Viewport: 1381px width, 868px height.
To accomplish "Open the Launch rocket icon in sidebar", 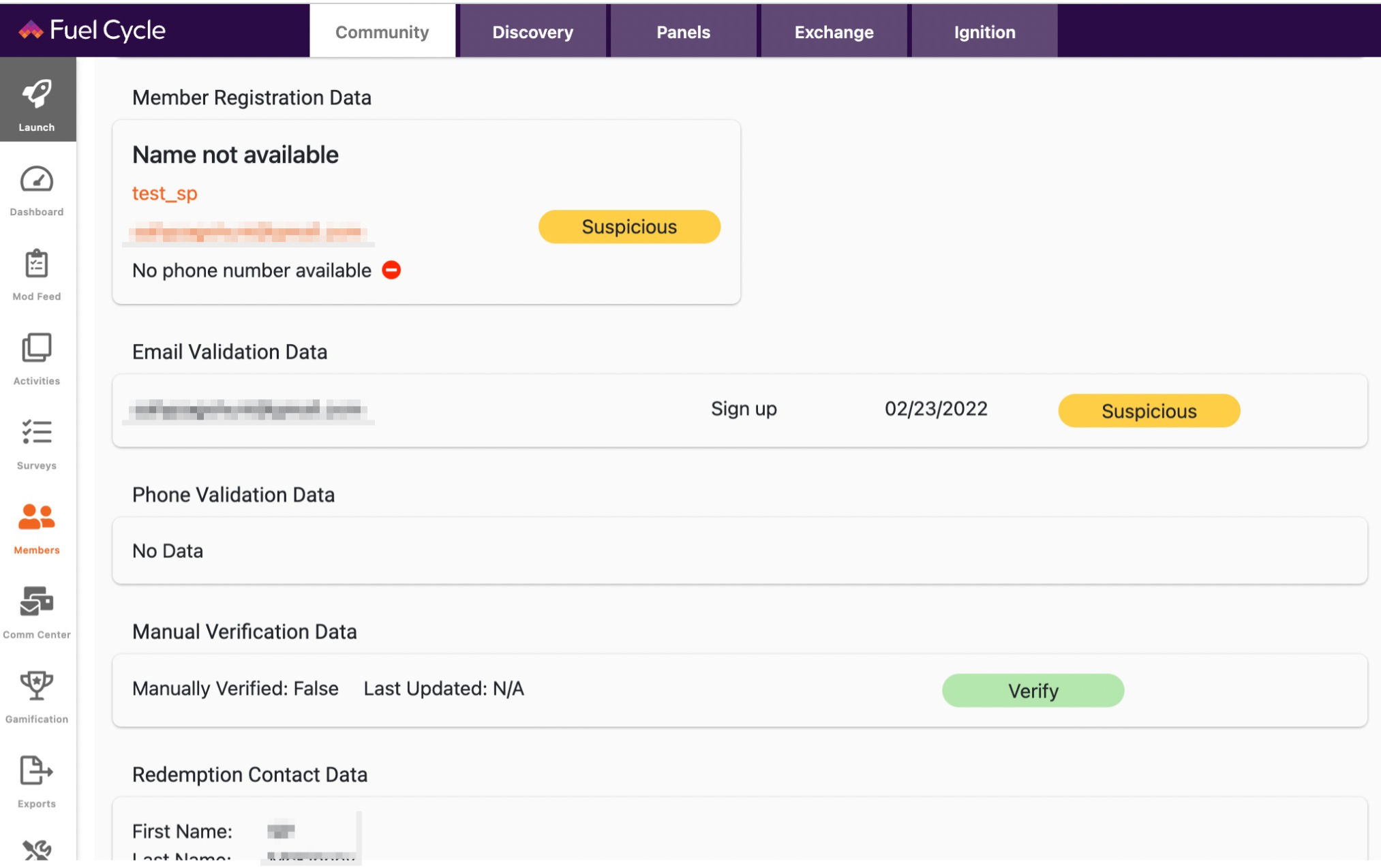I will 37,95.
